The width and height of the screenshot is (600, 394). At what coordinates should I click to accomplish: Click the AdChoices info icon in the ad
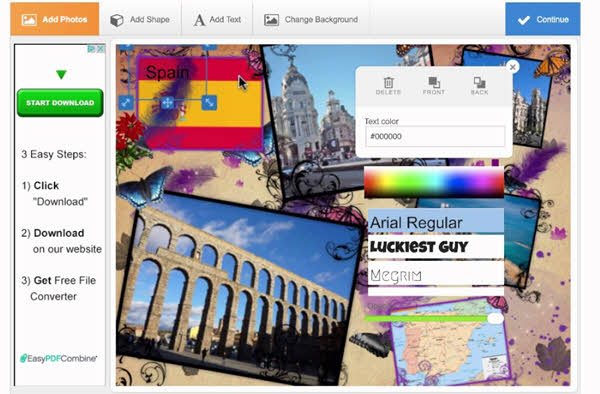point(91,49)
